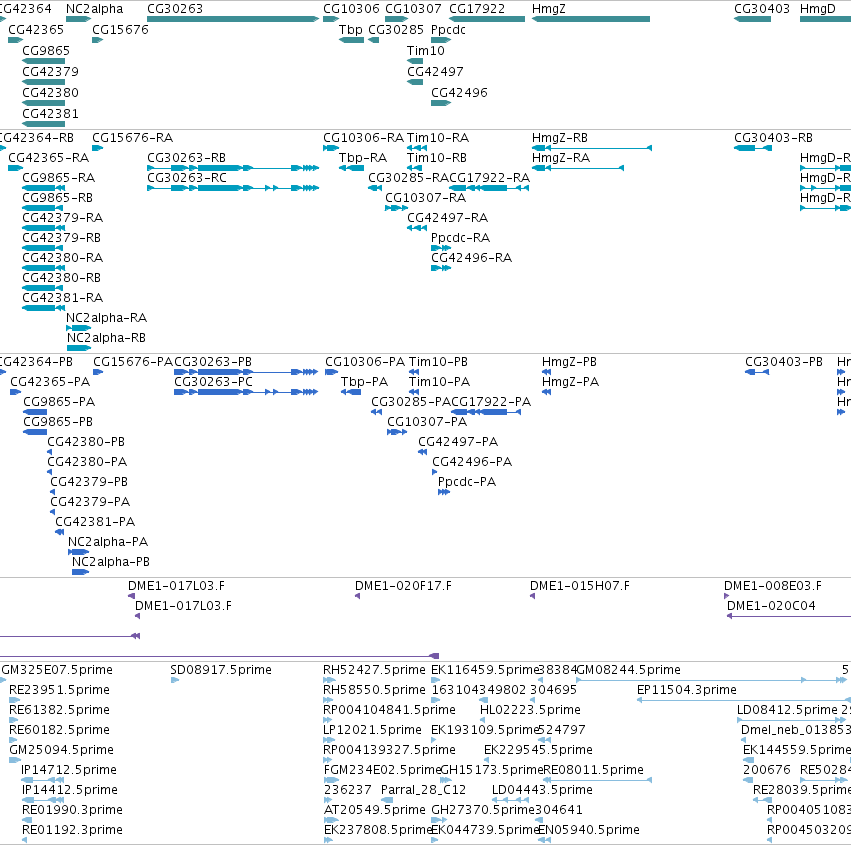Select protein label CG30263-PB
Viewport: 851px width, 845px height.
click(213, 361)
